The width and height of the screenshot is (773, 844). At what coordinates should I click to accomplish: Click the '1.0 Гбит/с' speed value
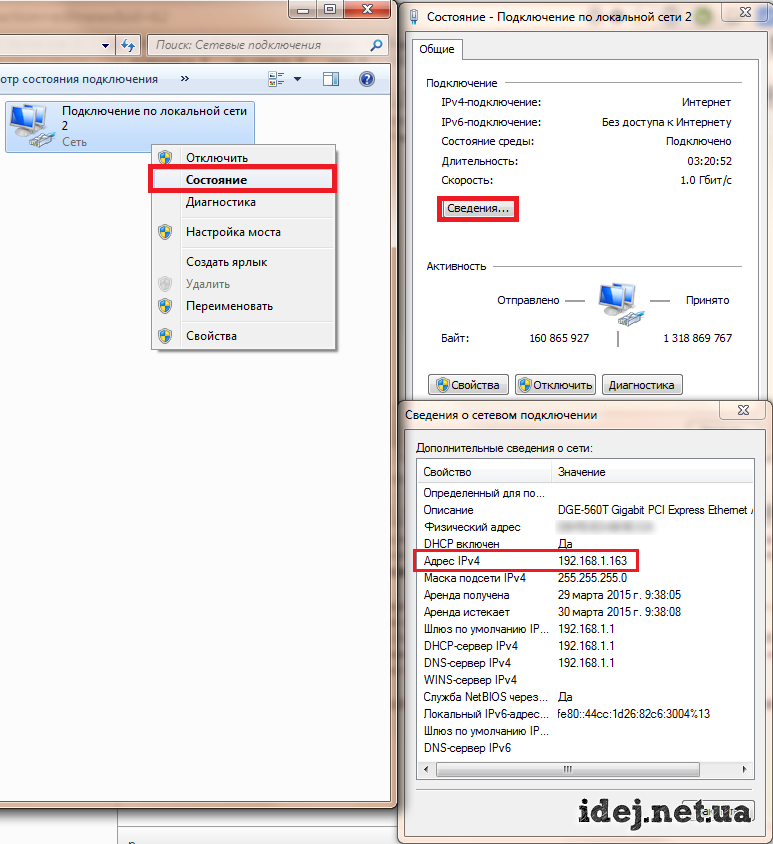coord(706,180)
